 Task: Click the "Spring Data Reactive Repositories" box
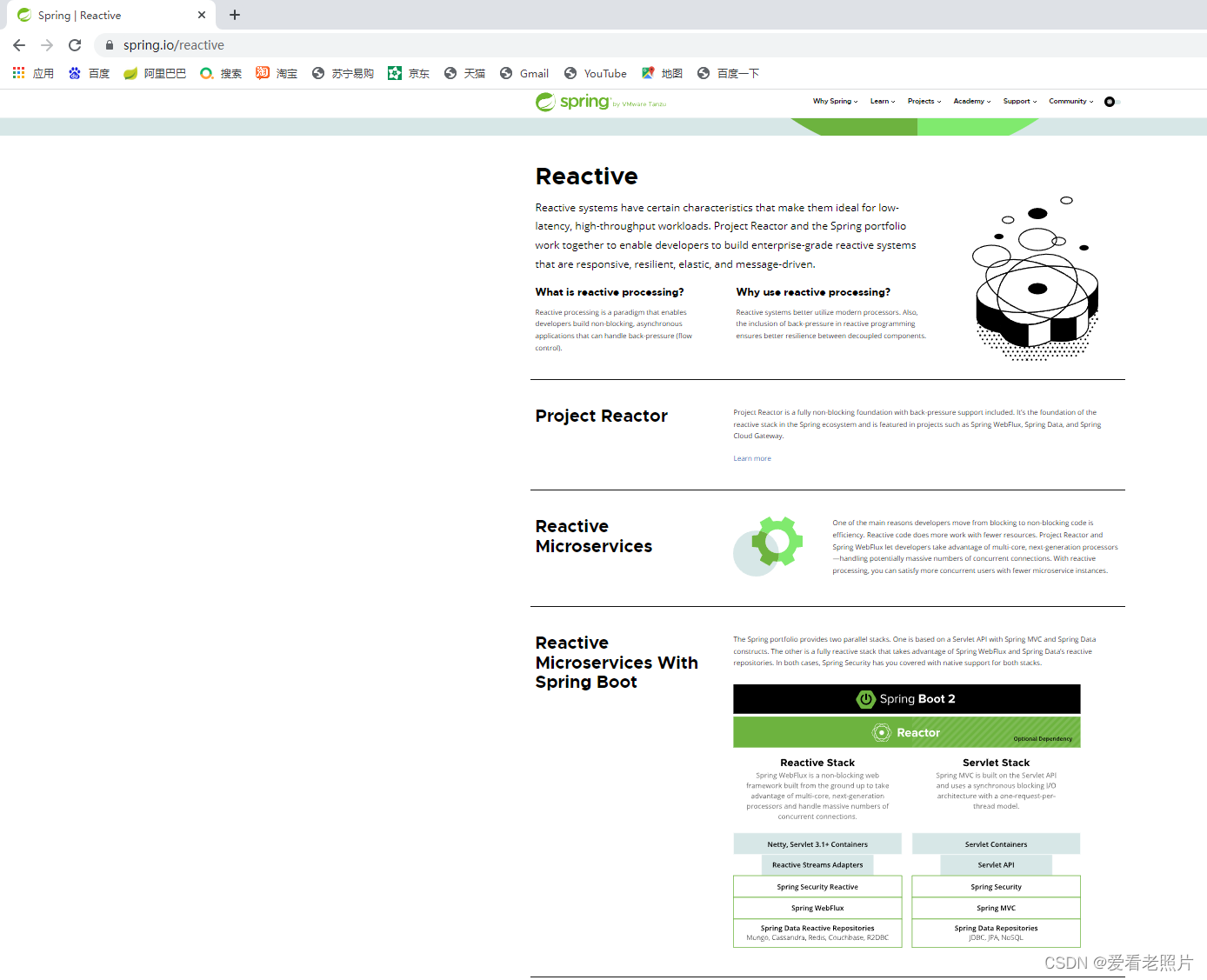[x=817, y=933]
